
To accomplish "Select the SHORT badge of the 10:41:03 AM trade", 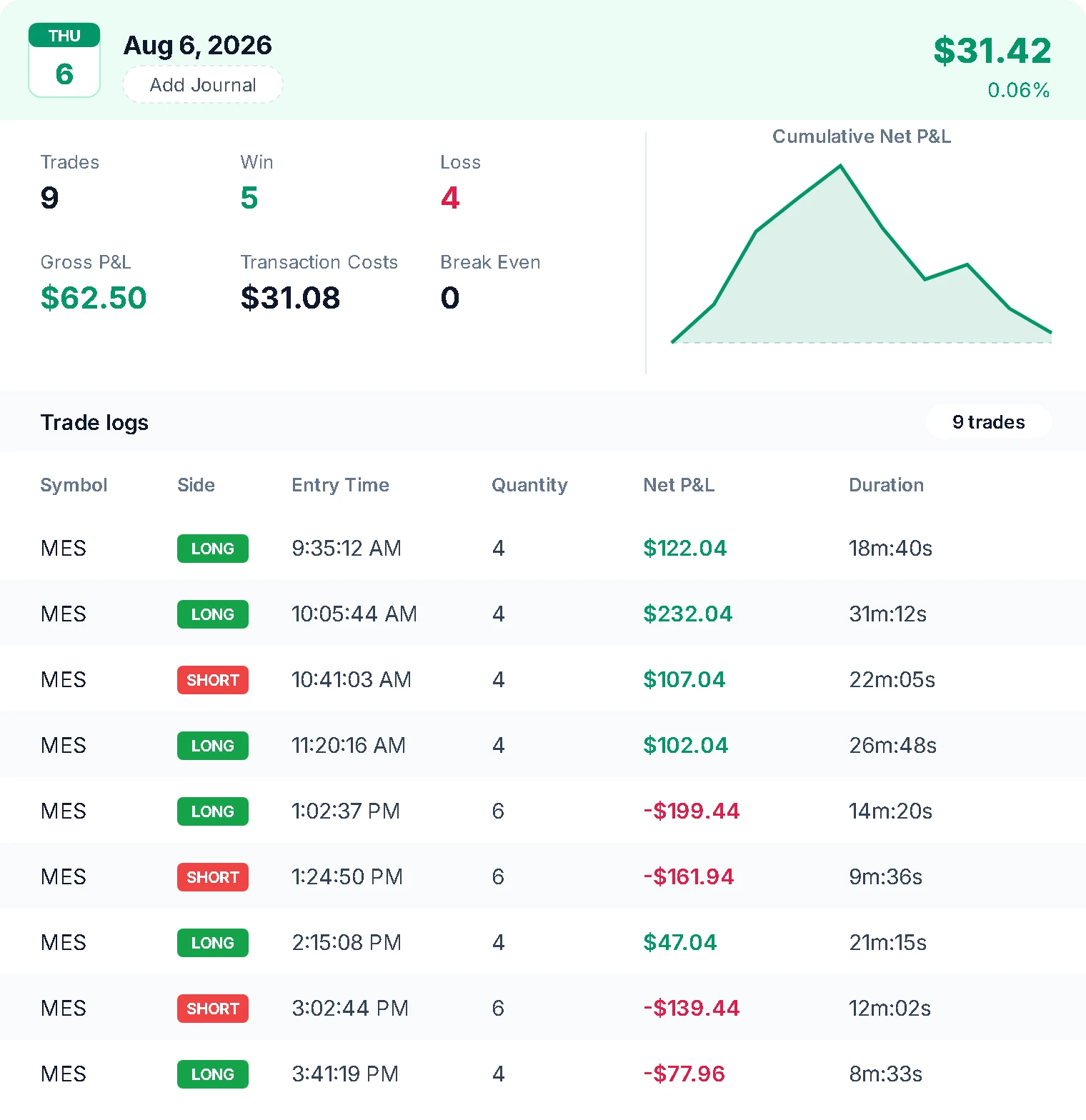I will 213,680.
